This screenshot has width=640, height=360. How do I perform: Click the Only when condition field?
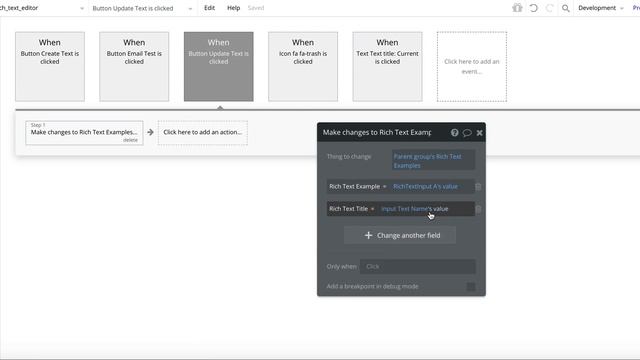tap(418, 267)
